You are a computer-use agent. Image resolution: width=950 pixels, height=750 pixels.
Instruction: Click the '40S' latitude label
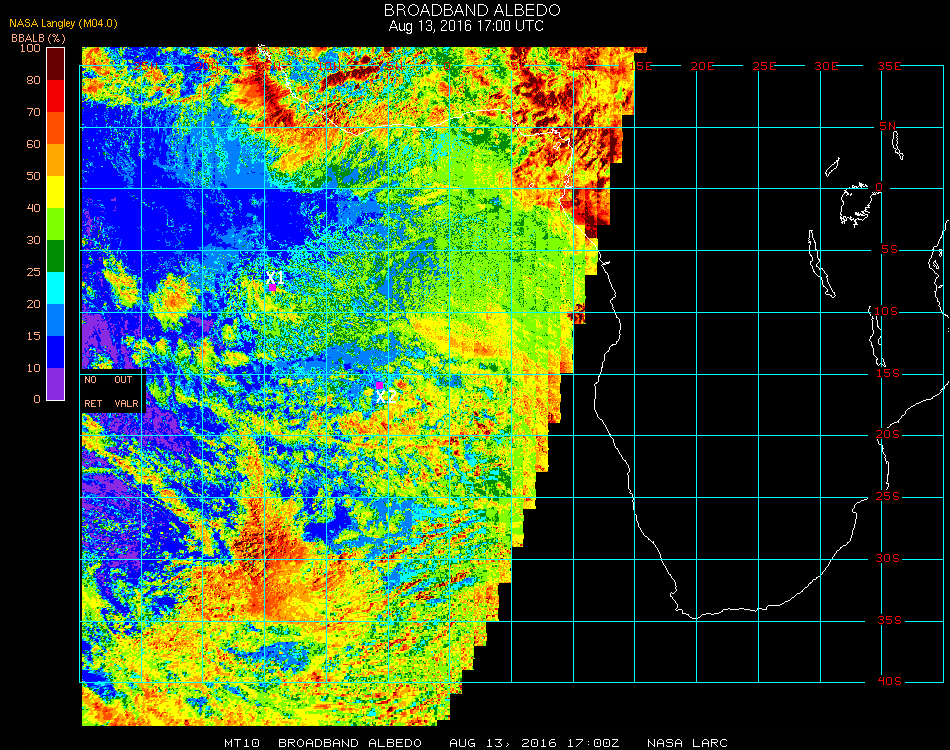tap(889, 682)
